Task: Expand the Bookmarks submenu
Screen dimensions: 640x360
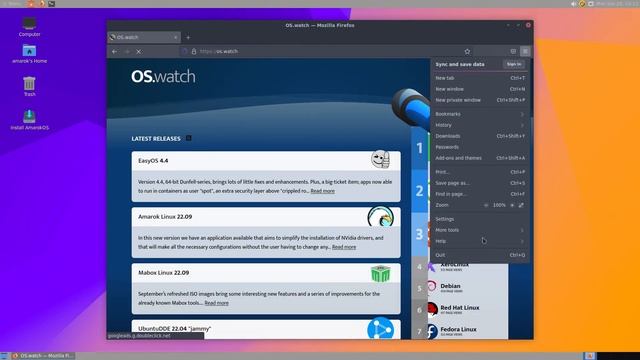Action: pos(480,114)
